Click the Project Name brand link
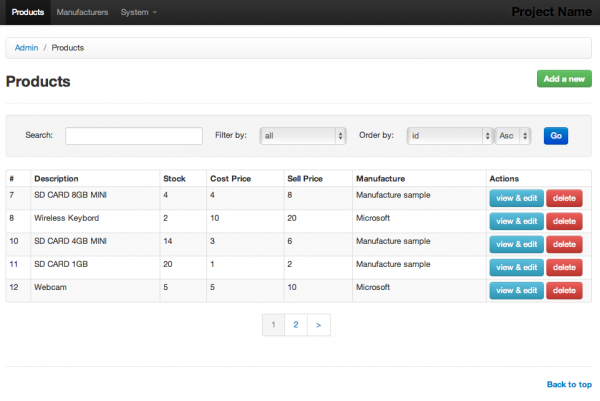This screenshot has height=401, width=600. (551, 12)
